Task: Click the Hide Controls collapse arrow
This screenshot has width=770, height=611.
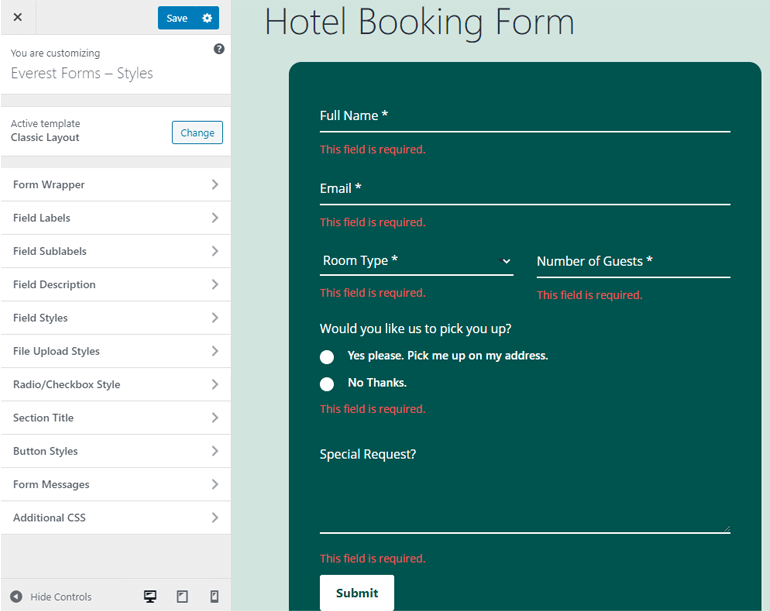Action: (16, 597)
